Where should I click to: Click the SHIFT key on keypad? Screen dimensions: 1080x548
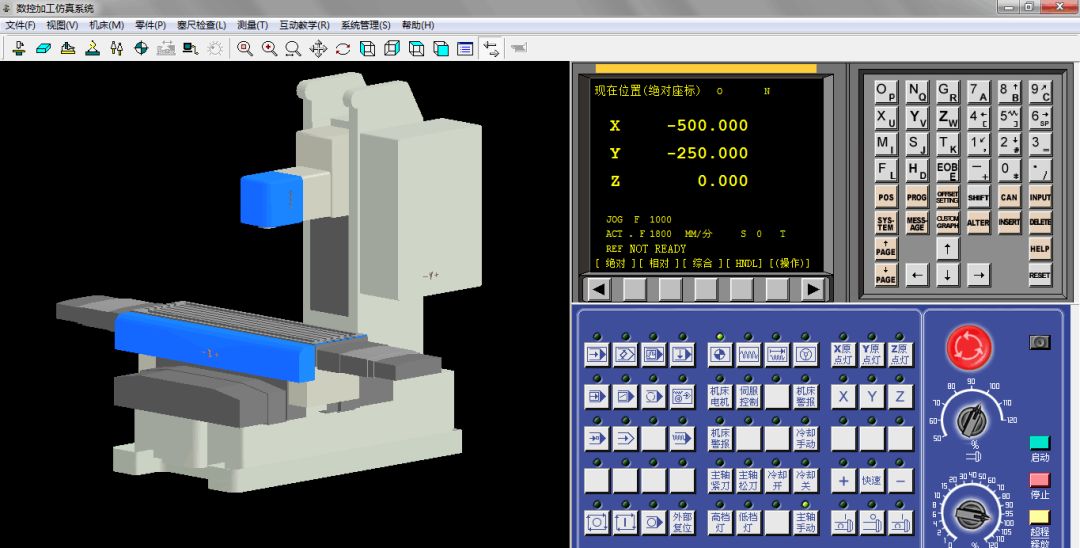pos(978,197)
